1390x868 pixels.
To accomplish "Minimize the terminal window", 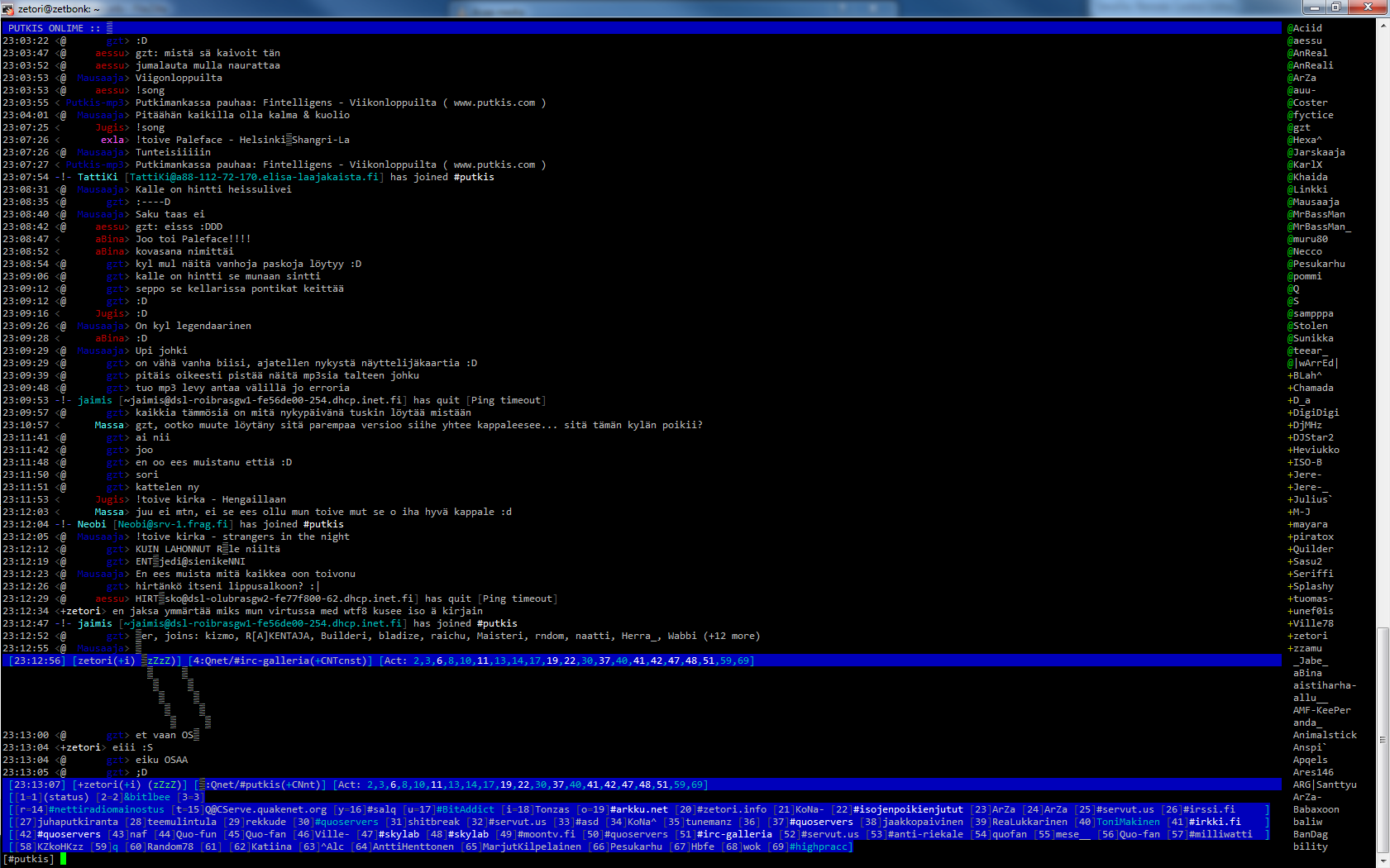I will tap(1314, 7).
